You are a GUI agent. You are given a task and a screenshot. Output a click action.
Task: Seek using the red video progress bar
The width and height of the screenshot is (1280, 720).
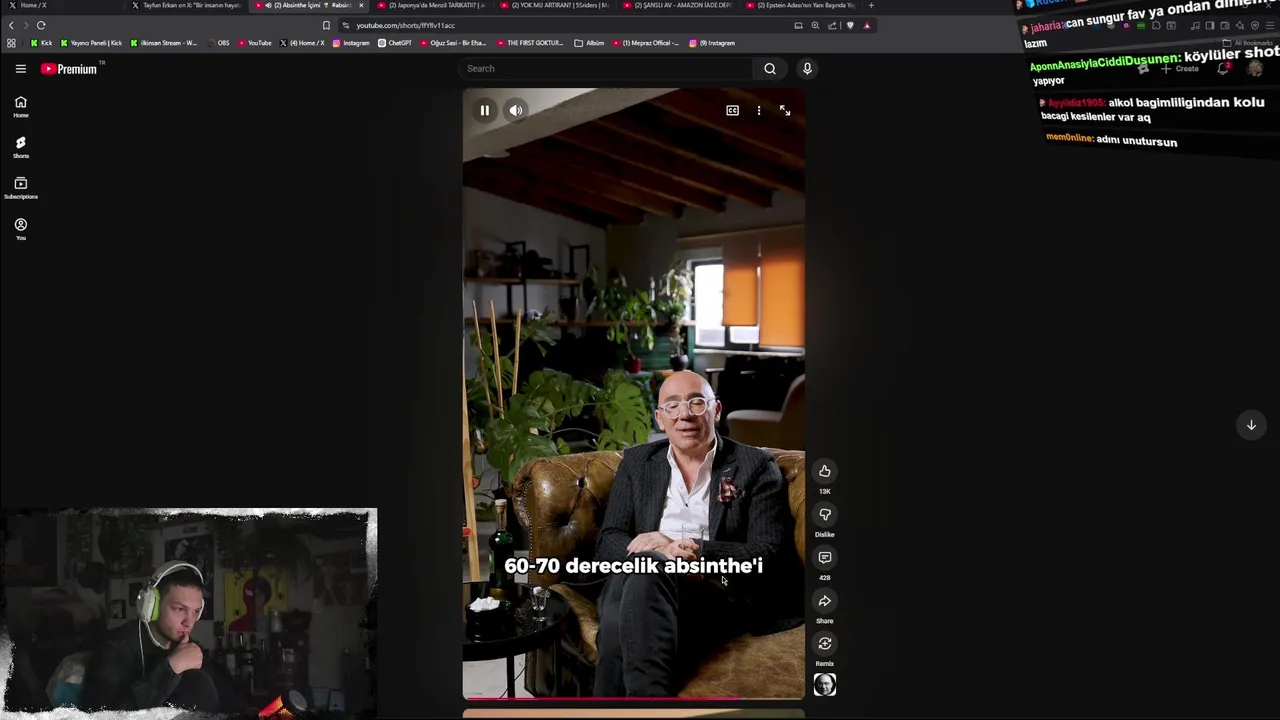[633, 698]
